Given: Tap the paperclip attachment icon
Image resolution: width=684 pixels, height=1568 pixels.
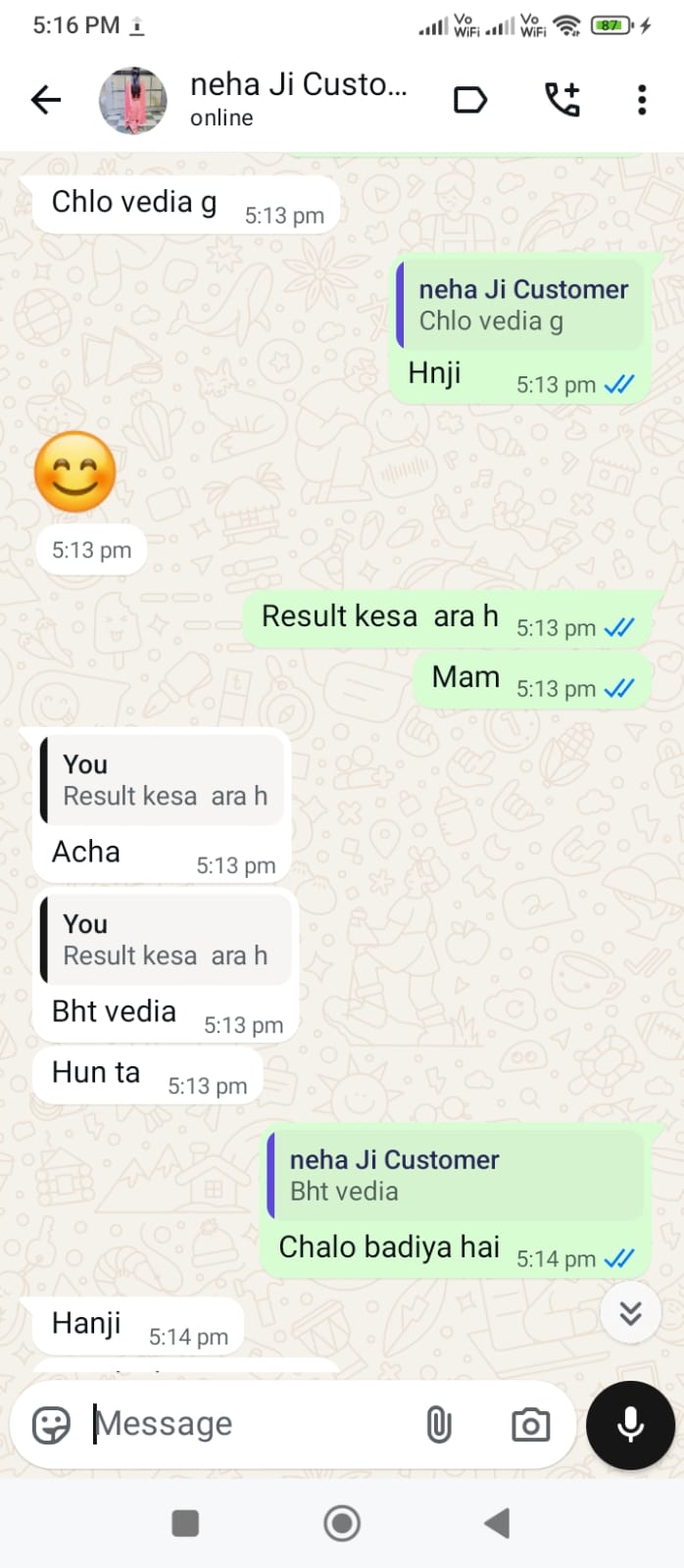Looking at the screenshot, I should point(439,1424).
